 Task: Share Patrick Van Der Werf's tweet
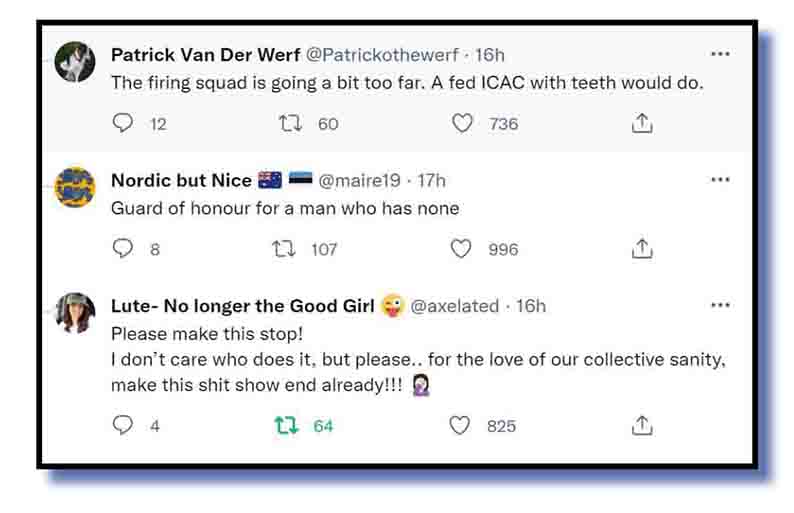[x=642, y=123]
